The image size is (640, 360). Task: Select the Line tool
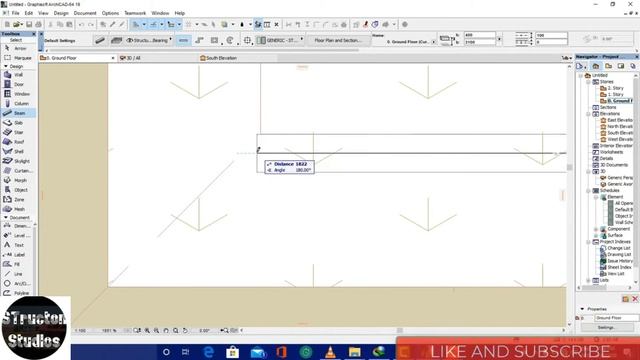click(x=17, y=274)
